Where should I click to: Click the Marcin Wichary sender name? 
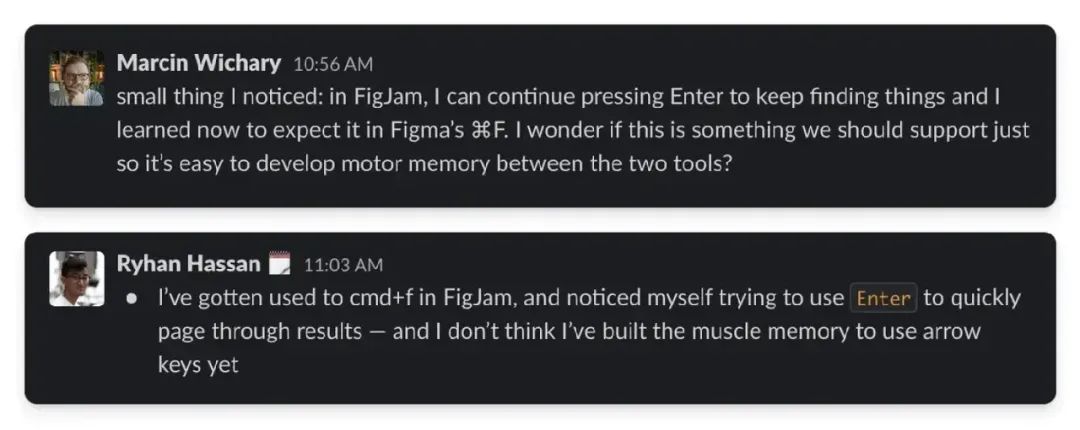198,63
